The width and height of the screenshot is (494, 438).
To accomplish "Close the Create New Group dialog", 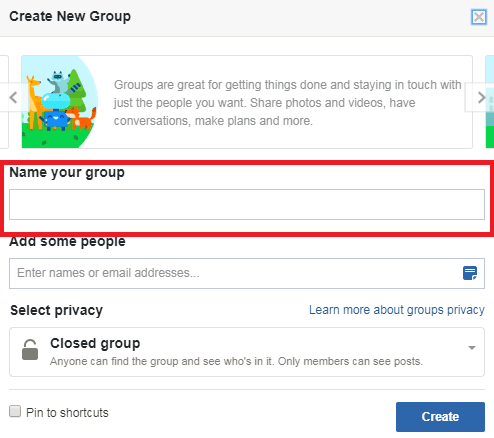I will [x=479, y=17].
